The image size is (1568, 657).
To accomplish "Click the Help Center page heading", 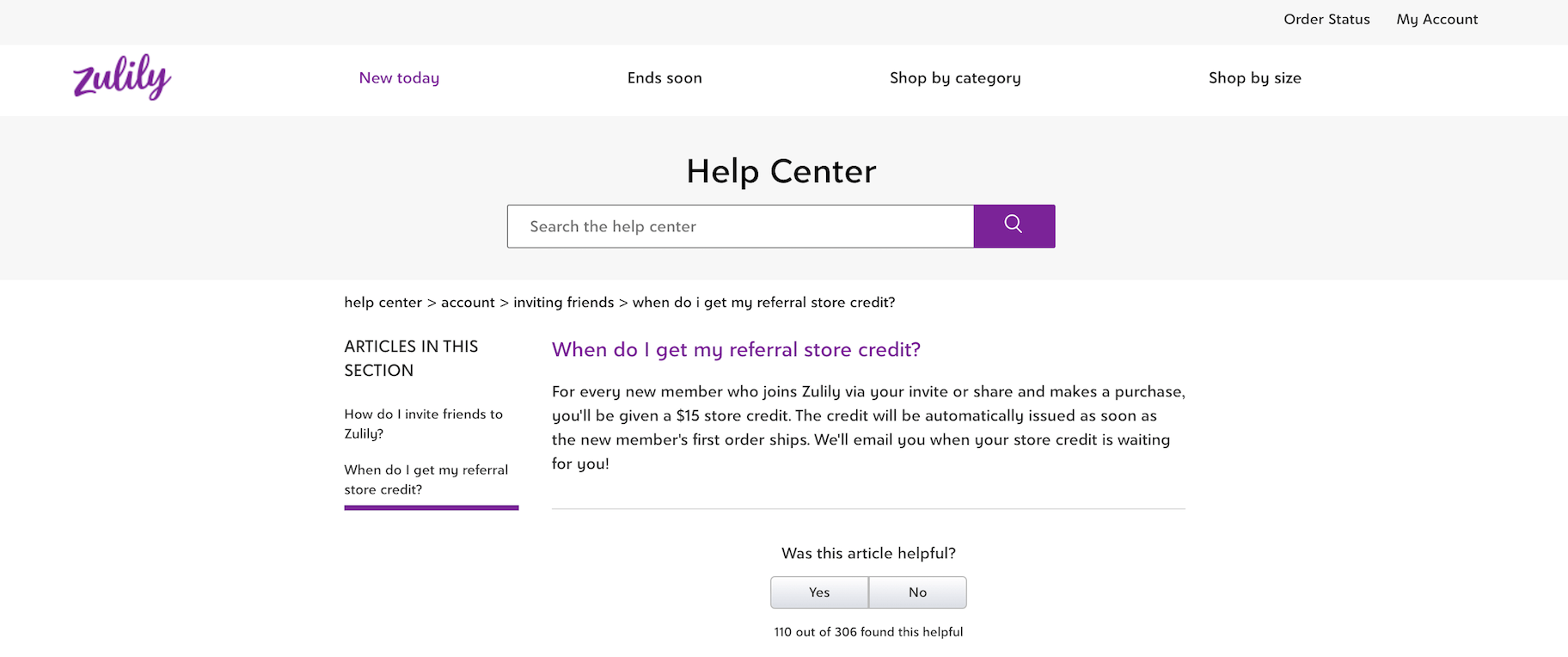I will pyautogui.click(x=781, y=171).
